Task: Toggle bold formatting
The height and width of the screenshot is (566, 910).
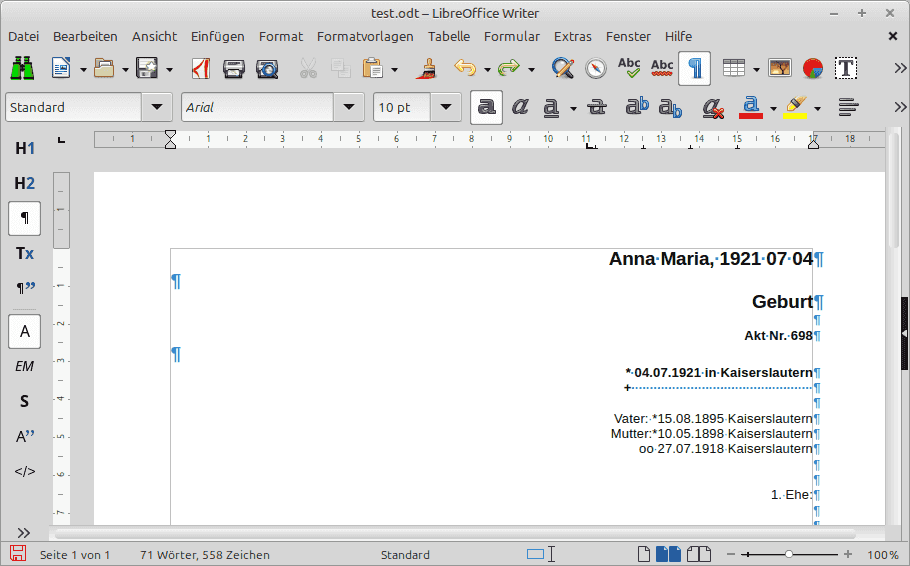Action: [487, 107]
